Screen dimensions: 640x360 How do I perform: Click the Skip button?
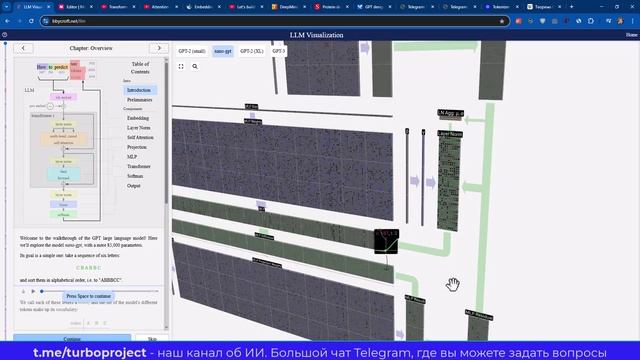[152, 338]
